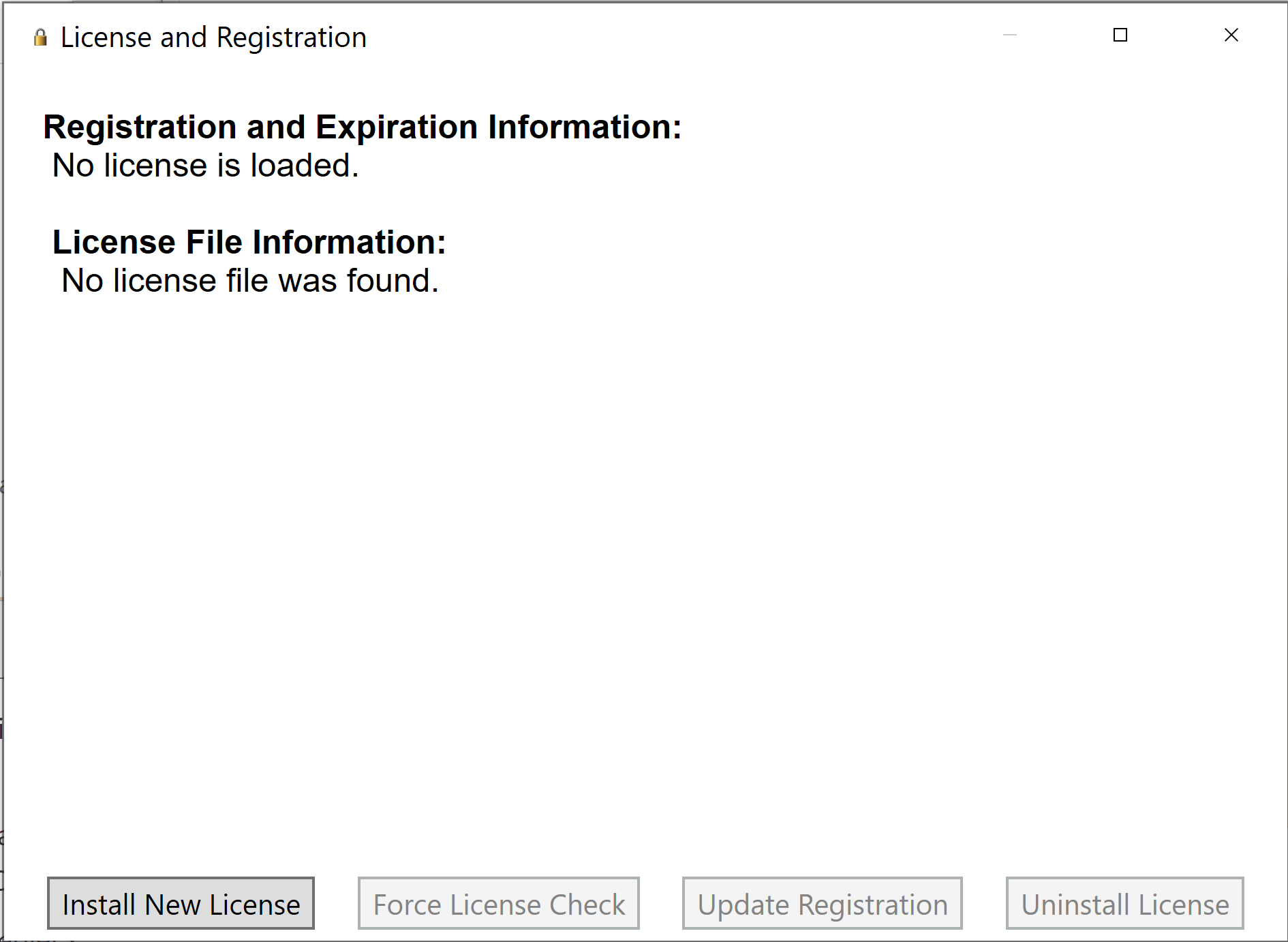Viewport: 1288px width, 942px height.
Task: Choose the Update Registration button
Action: pos(822,903)
